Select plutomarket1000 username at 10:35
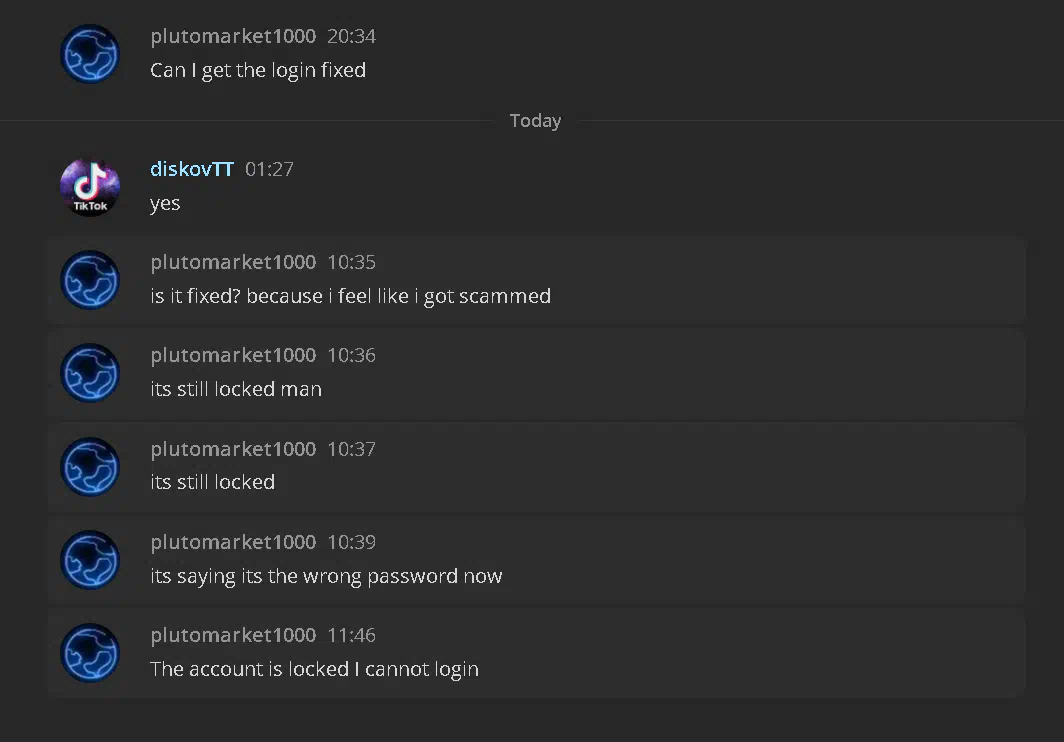Image resolution: width=1064 pixels, height=742 pixels. point(233,262)
